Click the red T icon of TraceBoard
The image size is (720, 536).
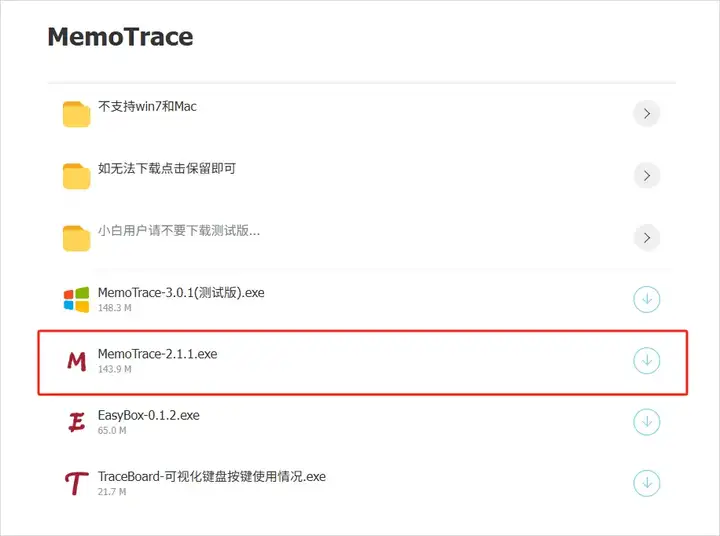point(76,484)
